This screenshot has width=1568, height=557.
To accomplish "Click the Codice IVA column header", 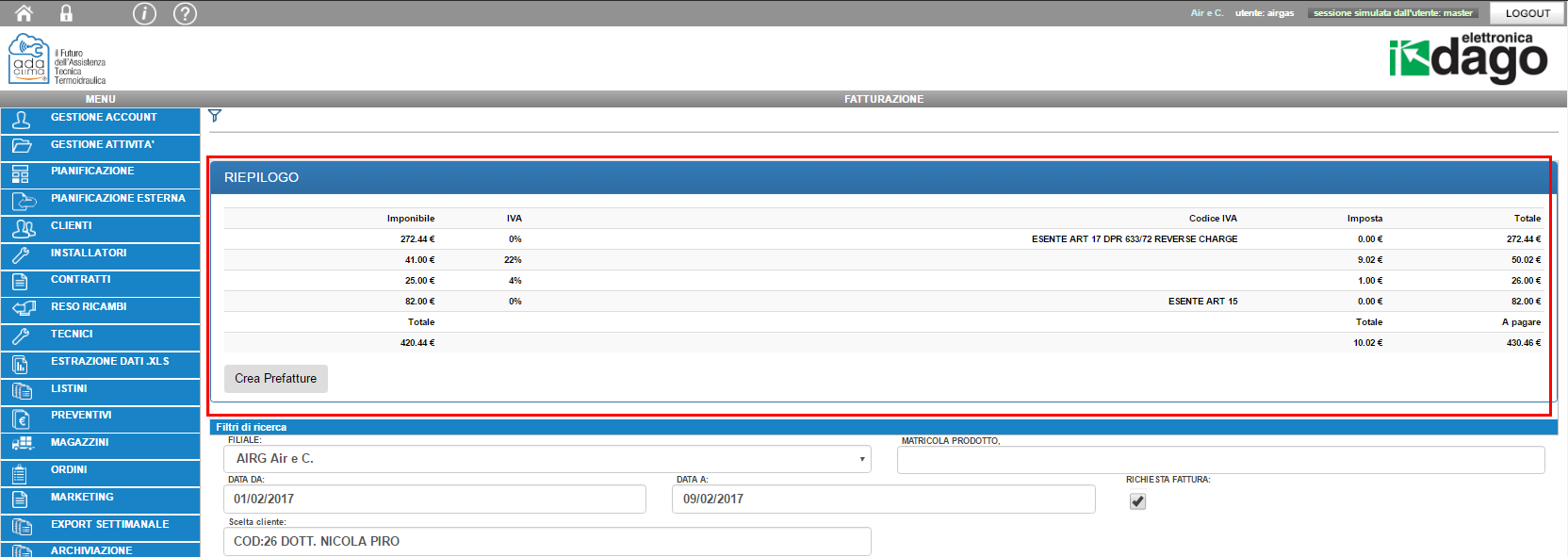I will pyautogui.click(x=1213, y=219).
